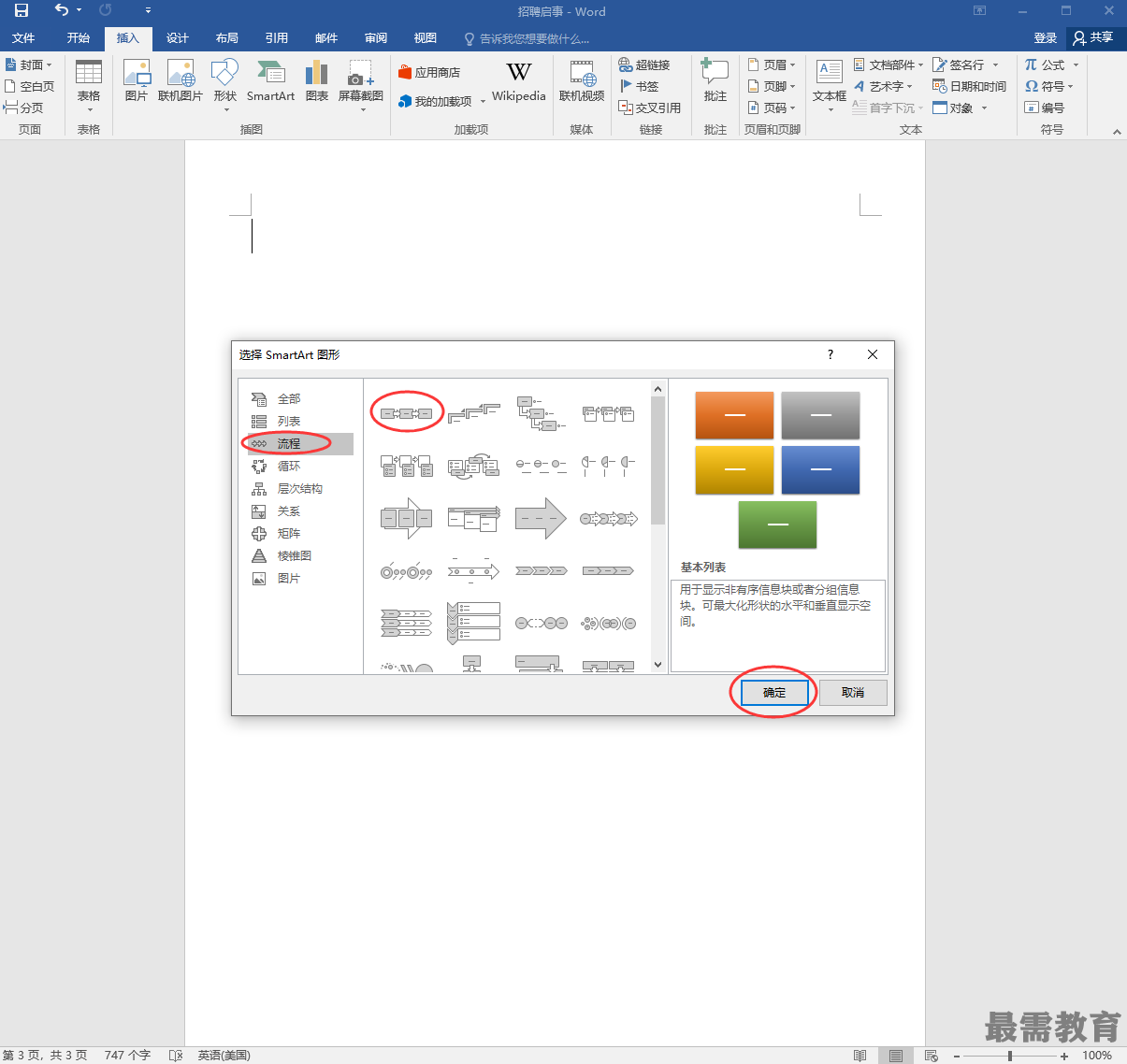Insert a chart with the 图表 icon
The image size is (1127, 1064).
pyautogui.click(x=317, y=81)
